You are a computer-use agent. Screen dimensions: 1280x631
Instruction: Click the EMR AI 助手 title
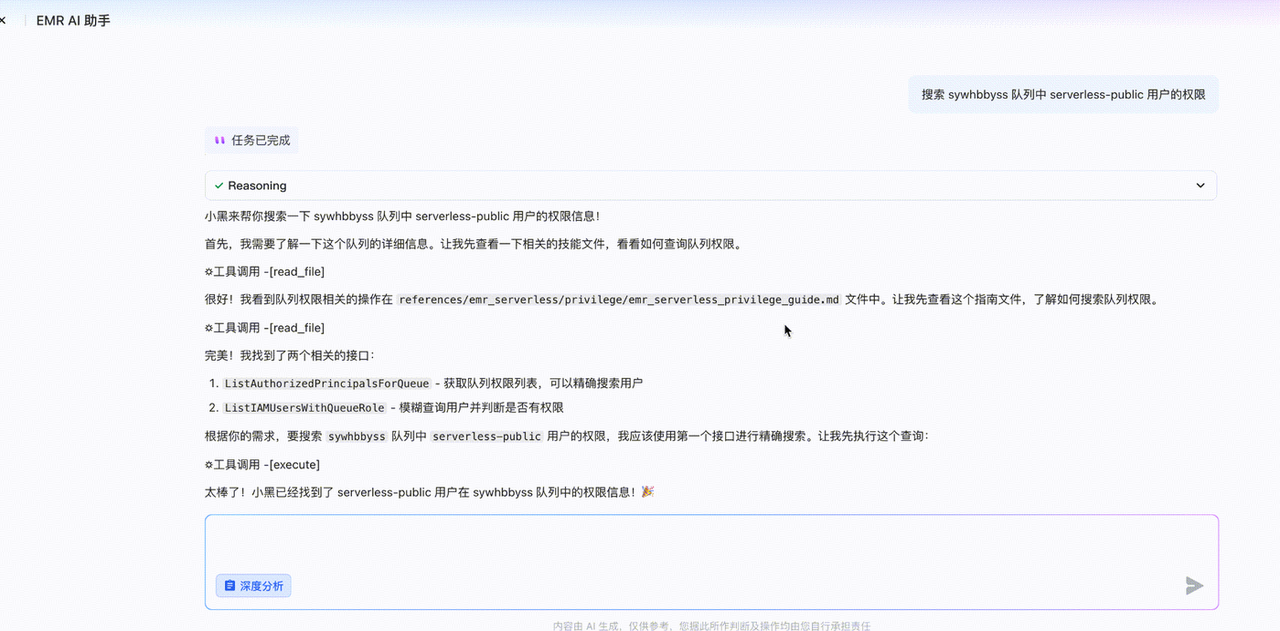(x=73, y=20)
